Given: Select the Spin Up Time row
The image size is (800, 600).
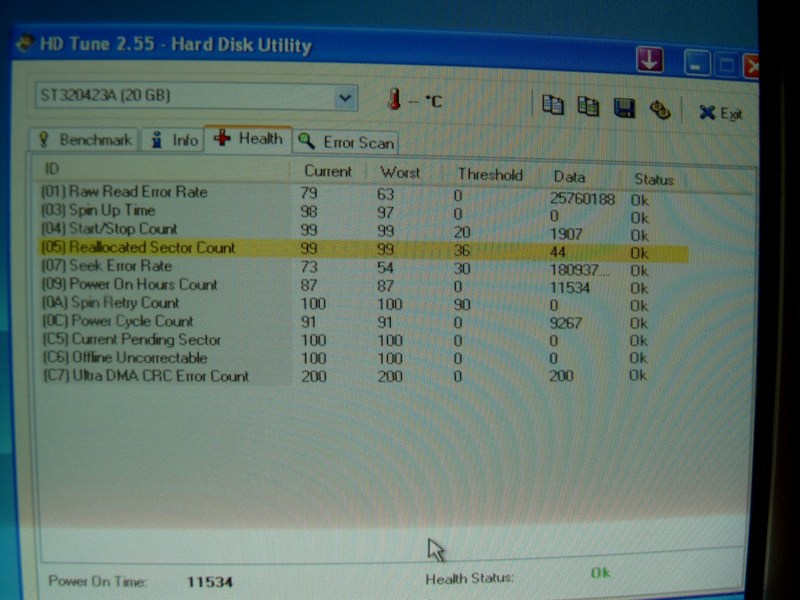Looking at the screenshot, I should 362,212.
